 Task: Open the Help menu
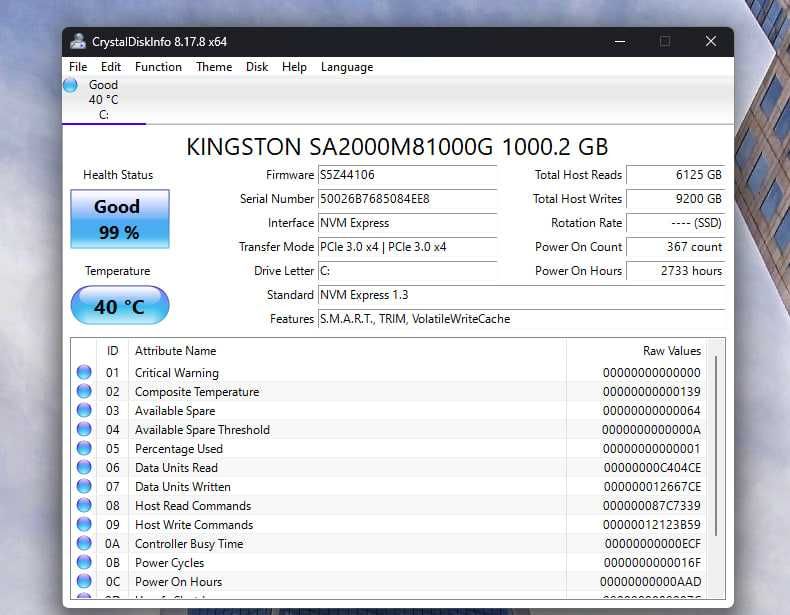point(294,67)
